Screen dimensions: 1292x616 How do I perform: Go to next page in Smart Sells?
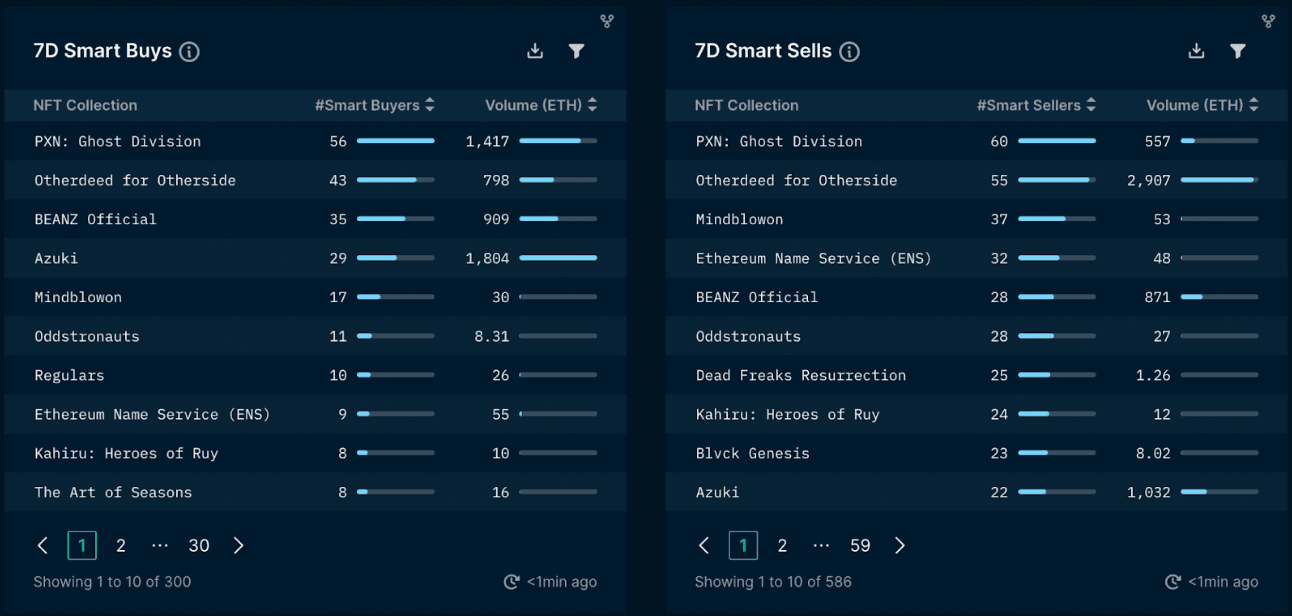click(x=899, y=545)
